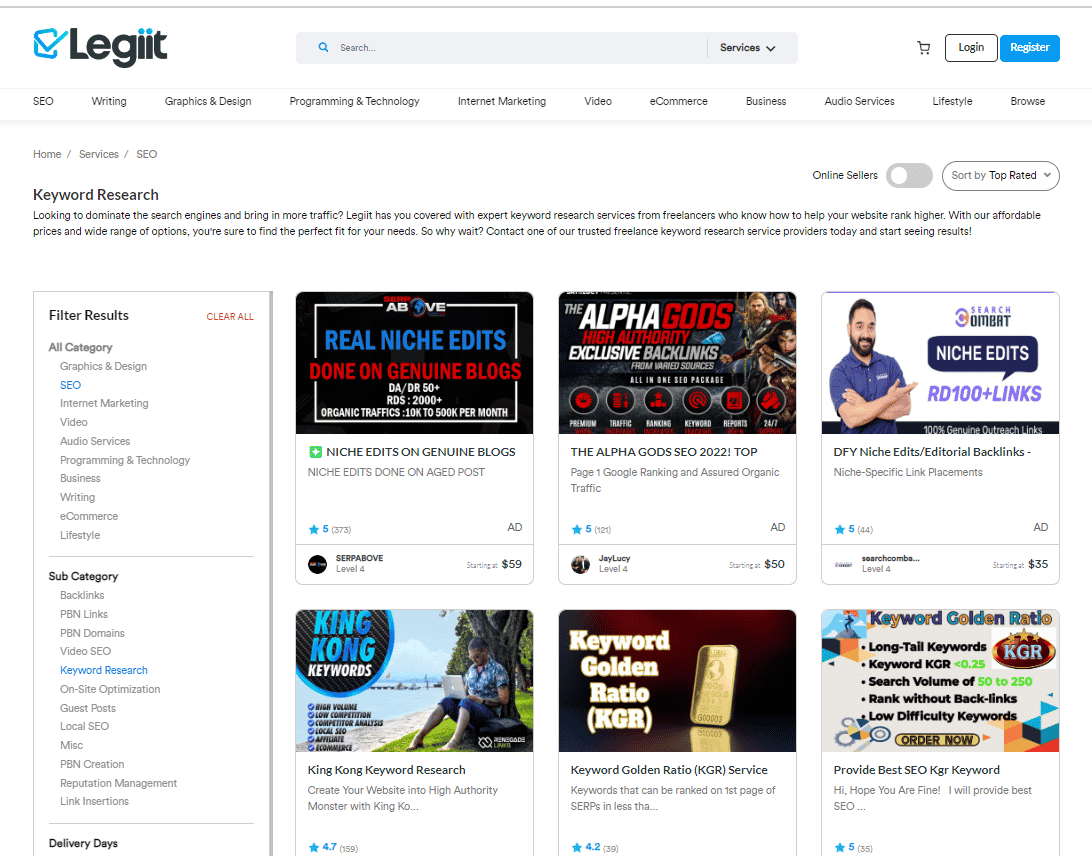1092x856 pixels.
Task: Select PBN Creation sub category
Action: coord(92,764)
